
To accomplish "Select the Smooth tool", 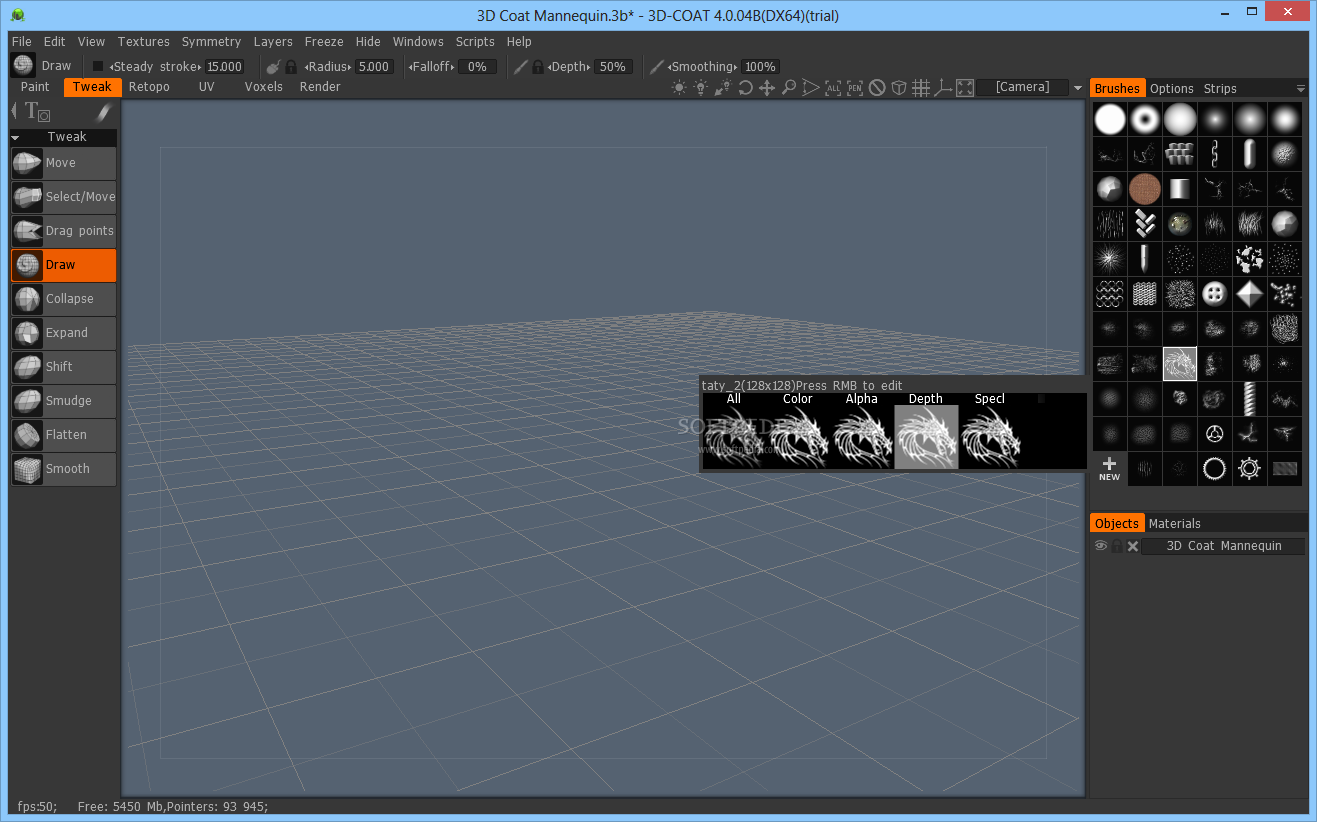I will pyautogui.click(x=63, y=469).
